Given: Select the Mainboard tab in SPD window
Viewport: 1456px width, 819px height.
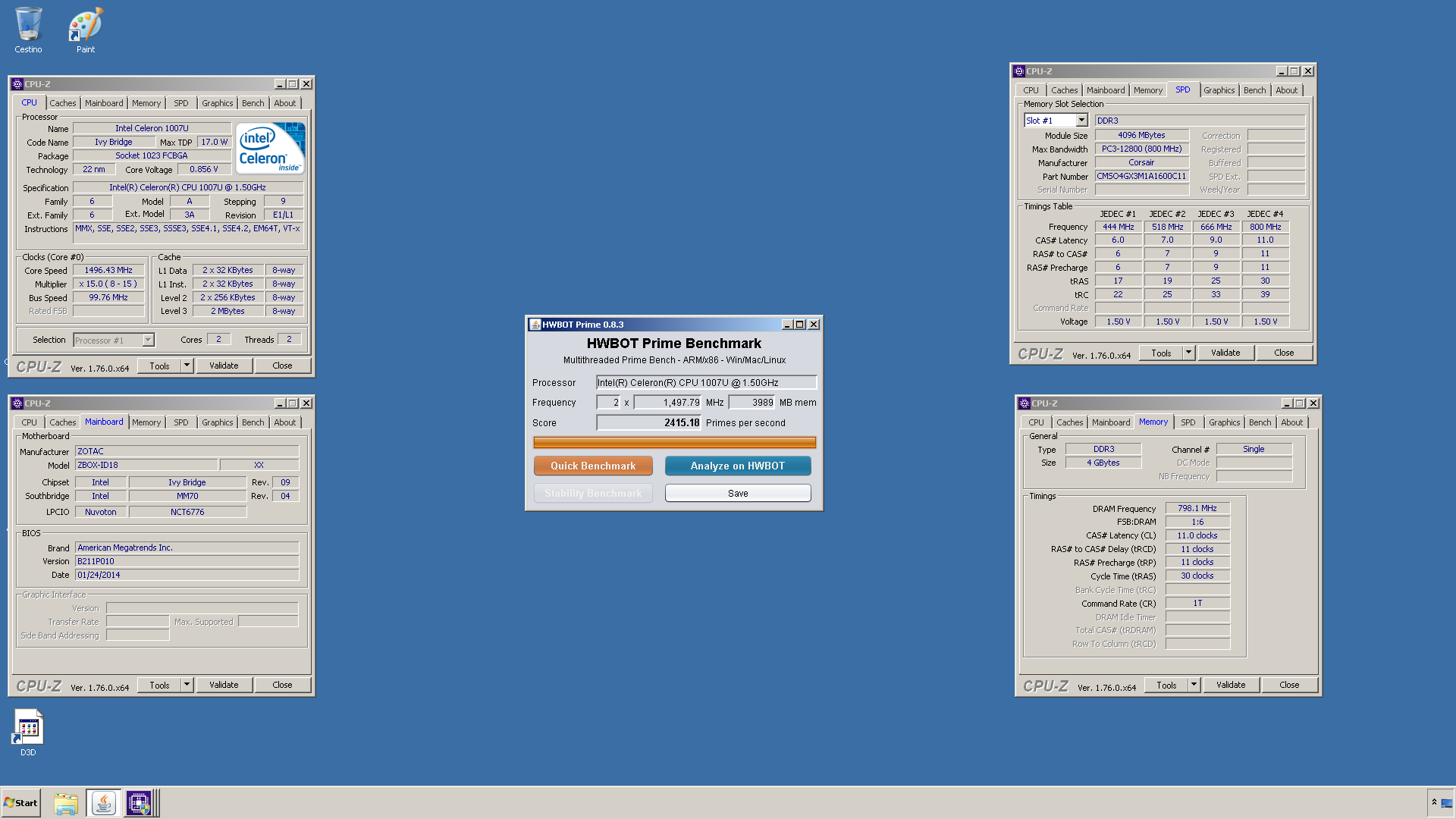Looking at the screenshot, I should click(1105, 90).
